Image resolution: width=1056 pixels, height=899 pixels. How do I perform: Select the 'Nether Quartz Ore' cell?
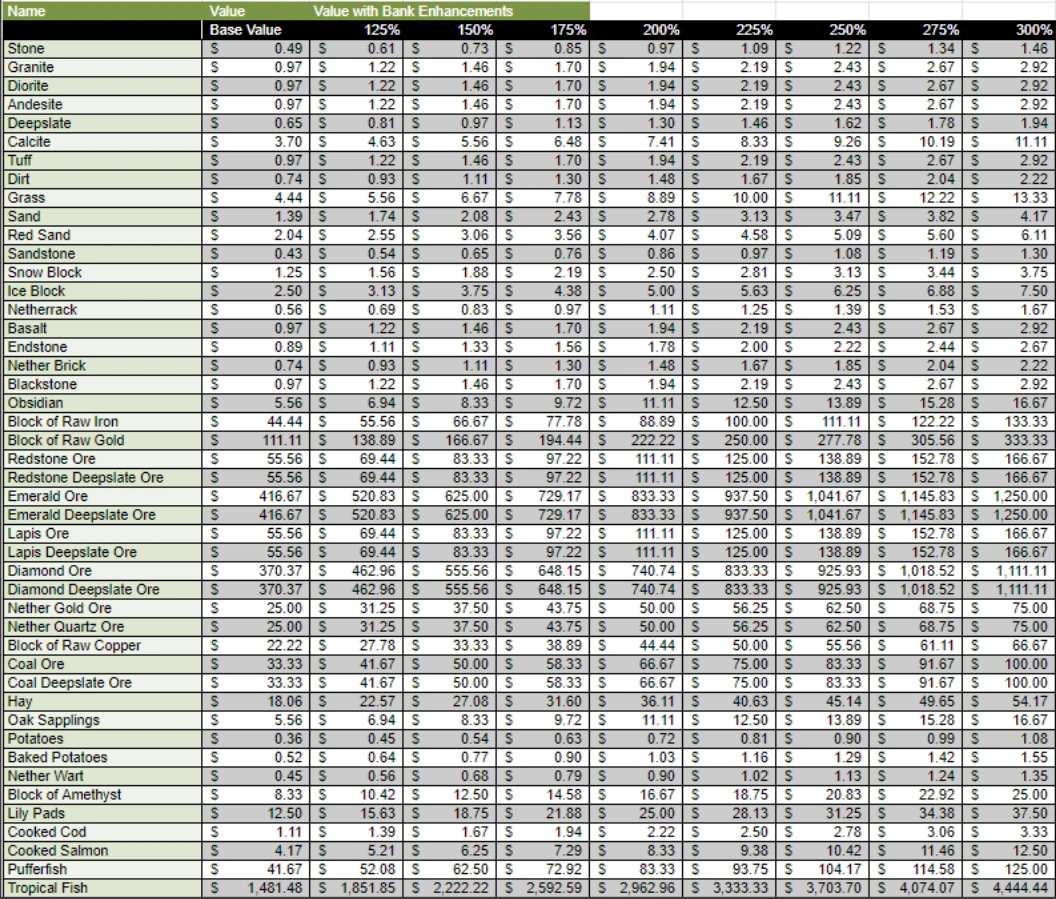[x=102, y=627]
